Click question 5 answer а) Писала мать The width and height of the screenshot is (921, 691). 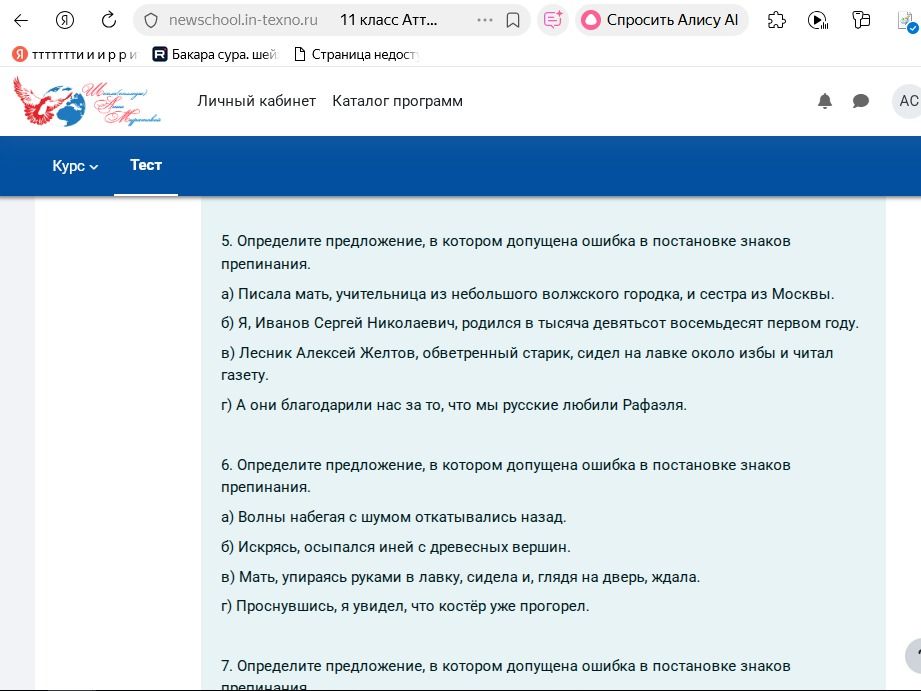[527, 294]
